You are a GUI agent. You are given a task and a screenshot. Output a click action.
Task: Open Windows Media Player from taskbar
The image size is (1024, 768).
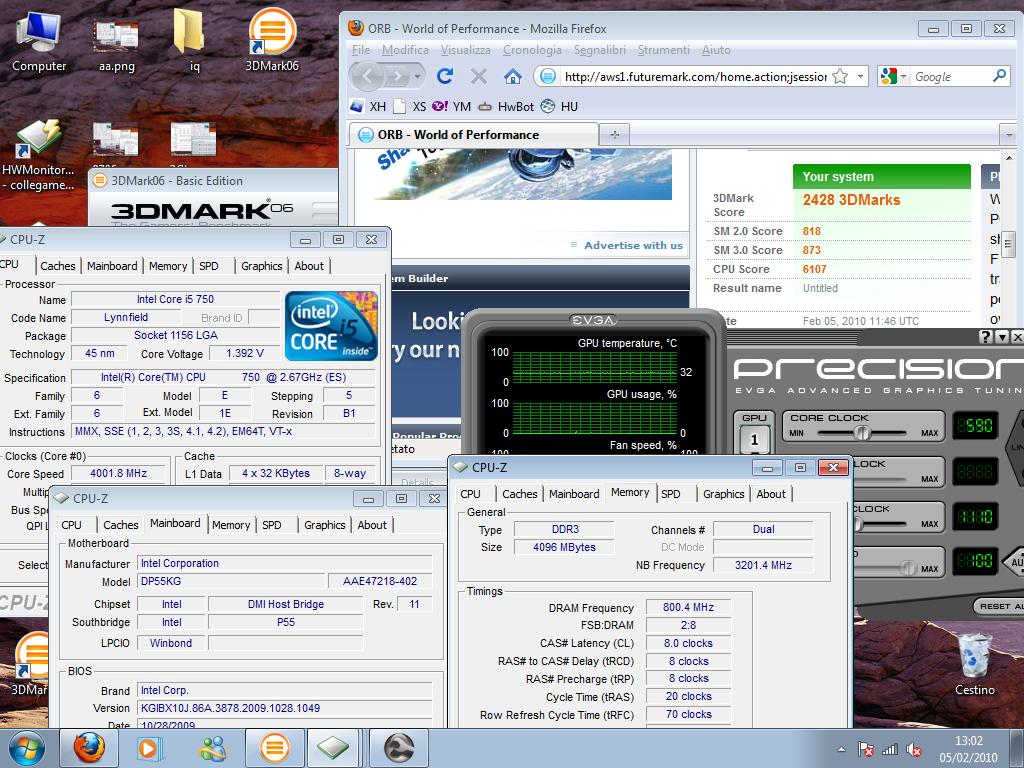tap(149, 748)
